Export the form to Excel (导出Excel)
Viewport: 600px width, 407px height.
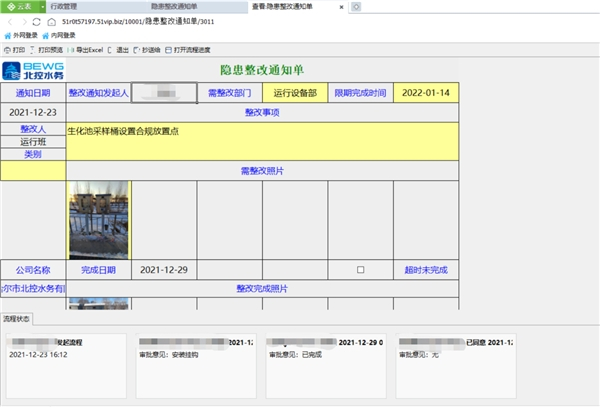87,49
